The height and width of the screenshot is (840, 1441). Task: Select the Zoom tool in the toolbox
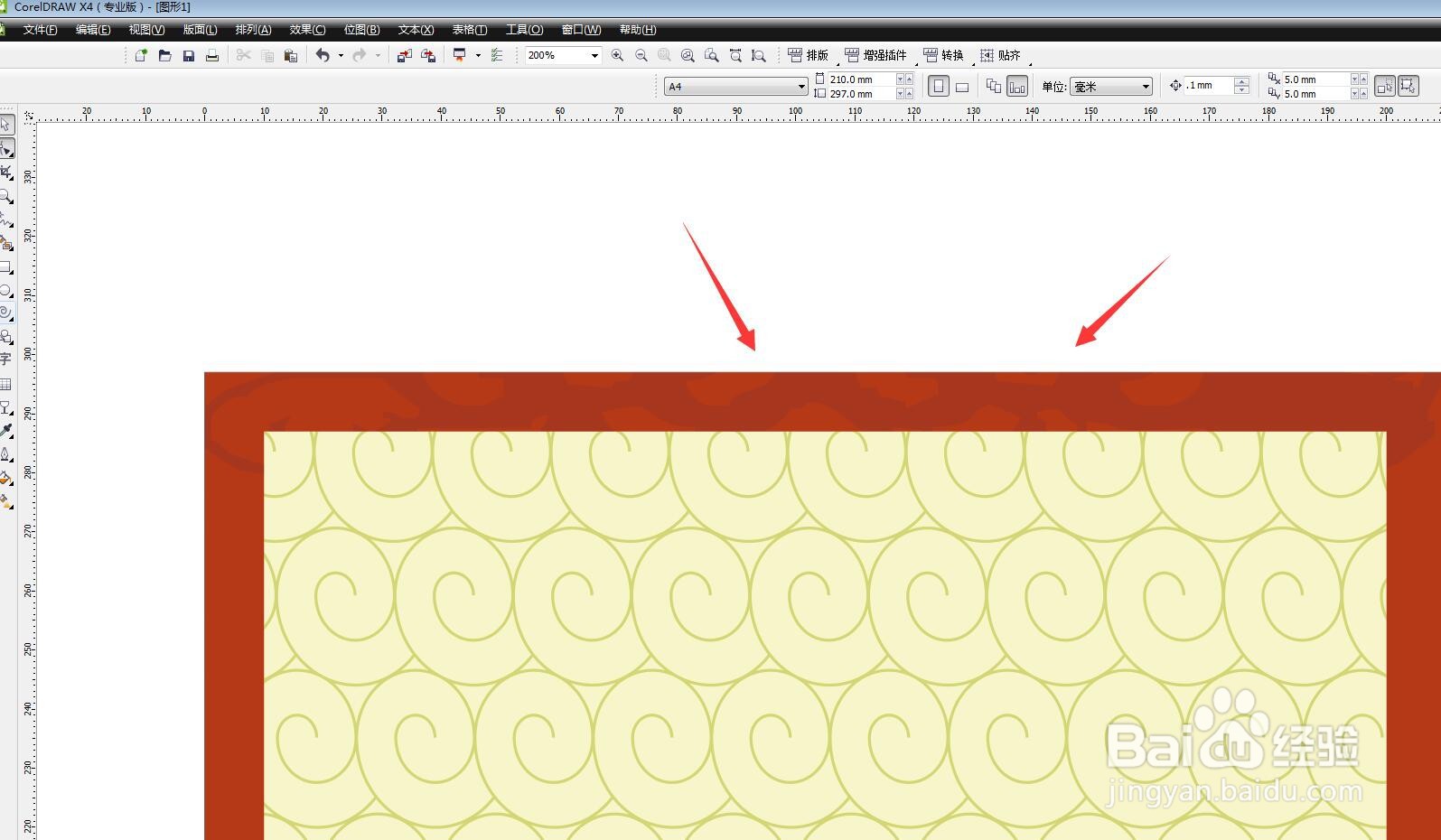[6, 195]
